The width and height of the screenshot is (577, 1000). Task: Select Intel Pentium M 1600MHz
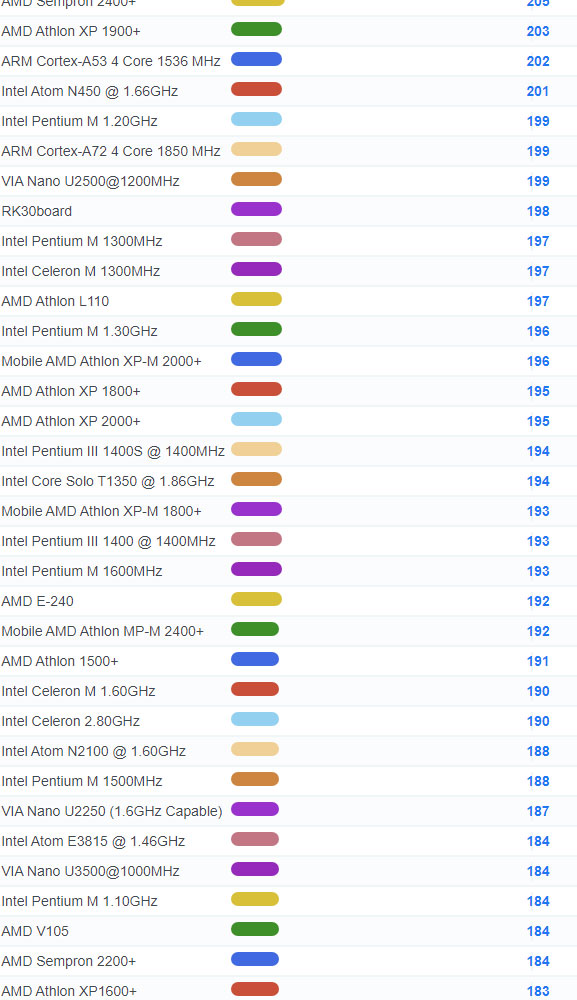[x=82, y=571]
